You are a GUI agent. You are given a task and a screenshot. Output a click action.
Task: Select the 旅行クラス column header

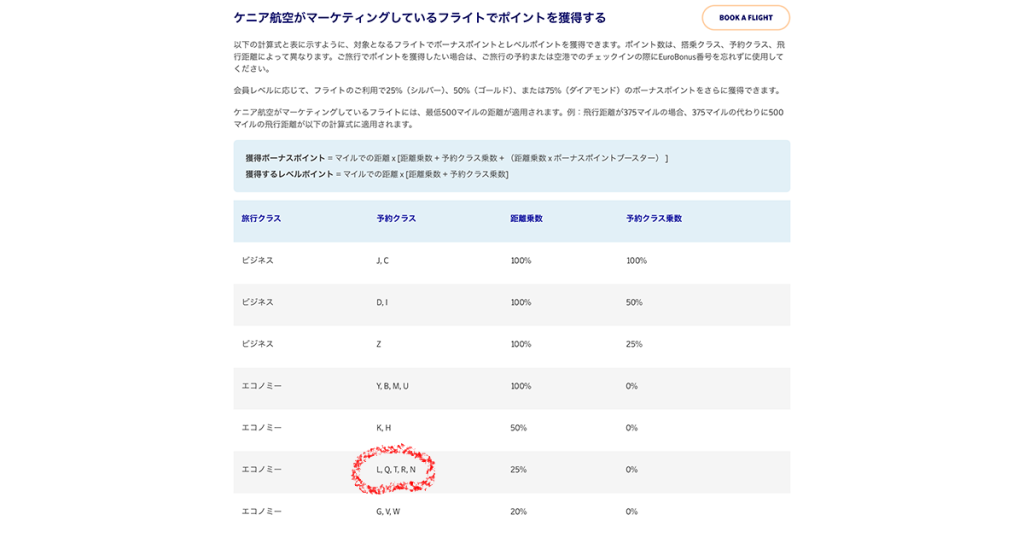tap(261, 218)
